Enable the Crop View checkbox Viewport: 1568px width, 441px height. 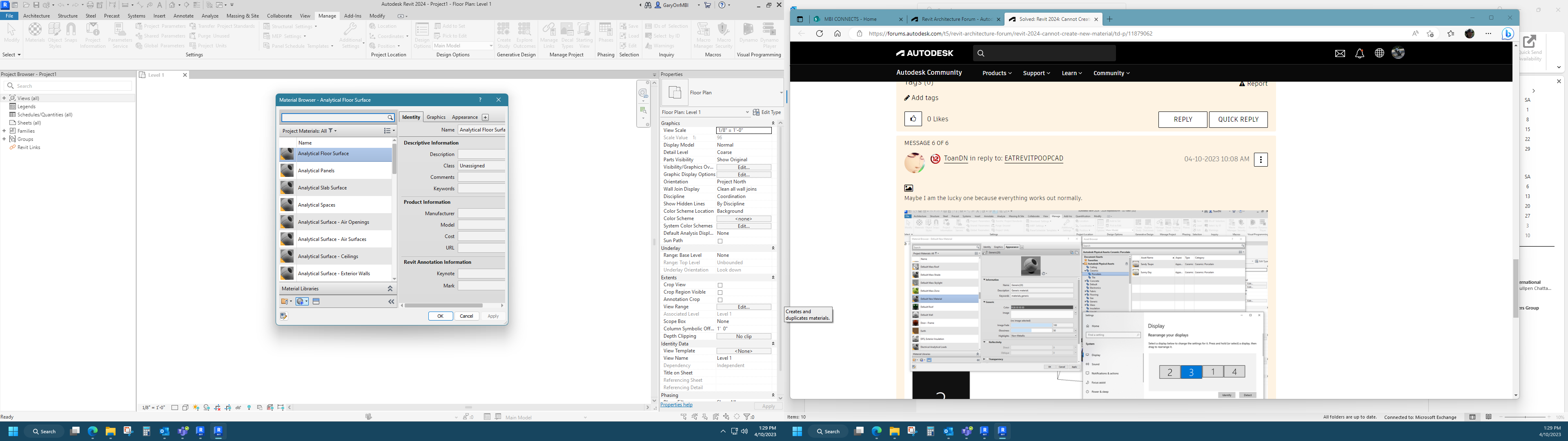point(720,285)
